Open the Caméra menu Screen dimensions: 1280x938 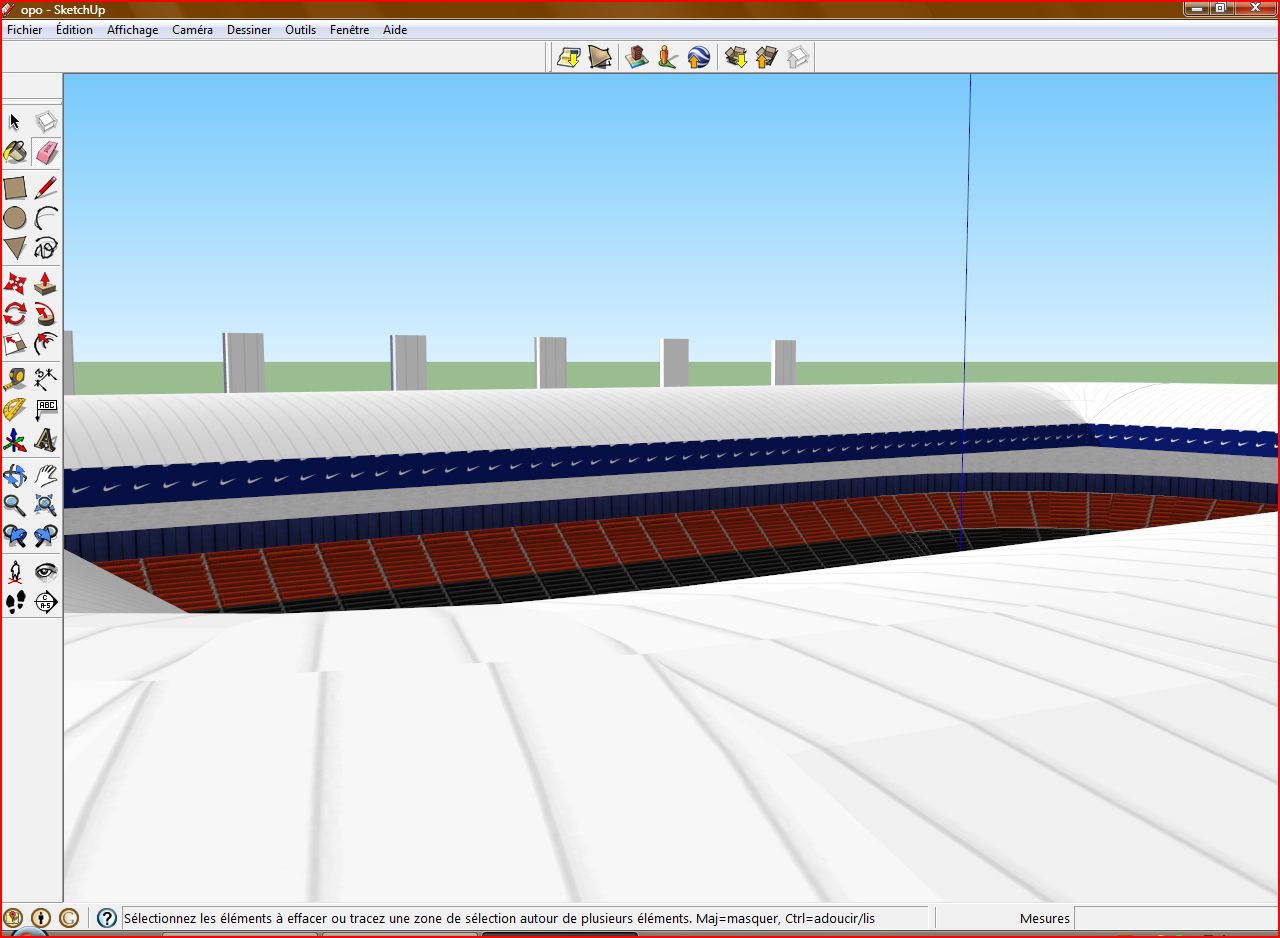pyautogui.click(x=192, y=30)
